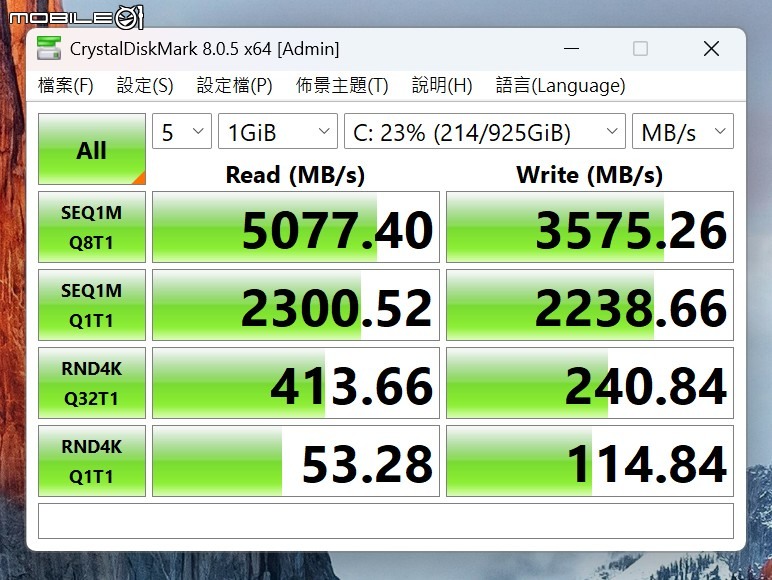Start the SEQ1M Q8T1 test
This screenshot has height=580, width=772.
click(x=92, y=227)
